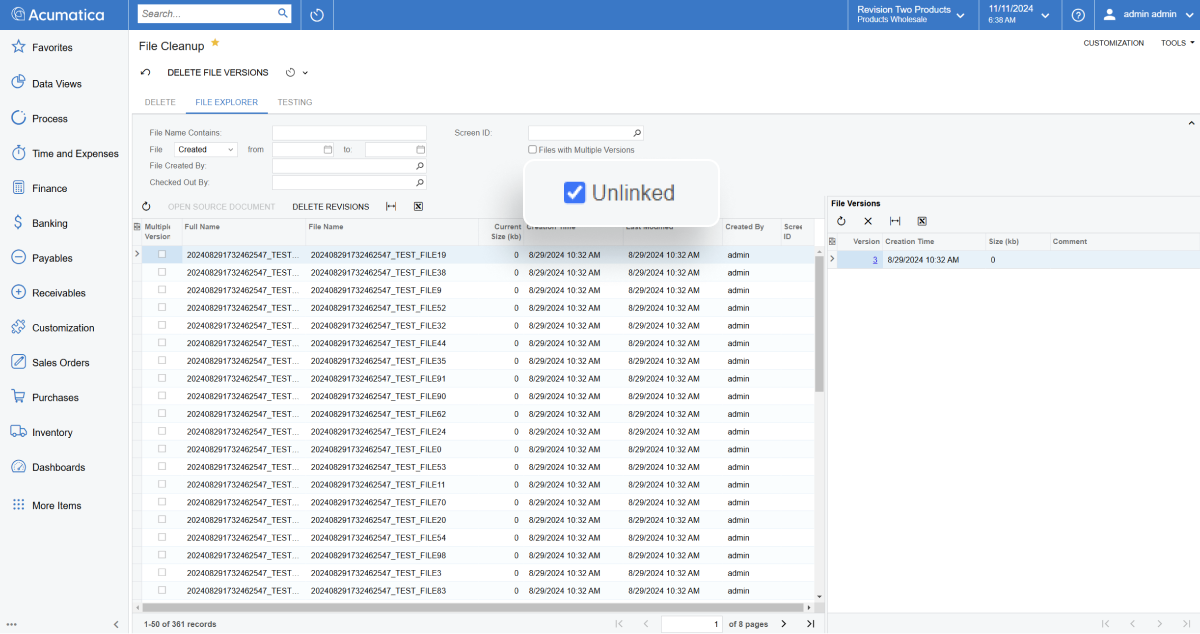Open the Tools dropdown menu
The image size is (1200, 634).
[1177, 43]
